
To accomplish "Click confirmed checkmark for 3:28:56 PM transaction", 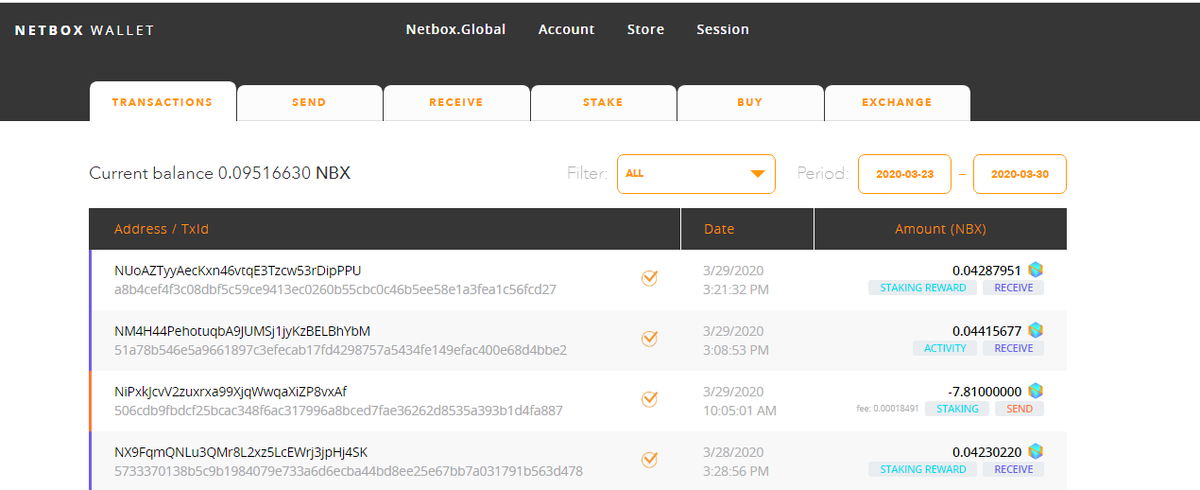I will tap(649, 460).
